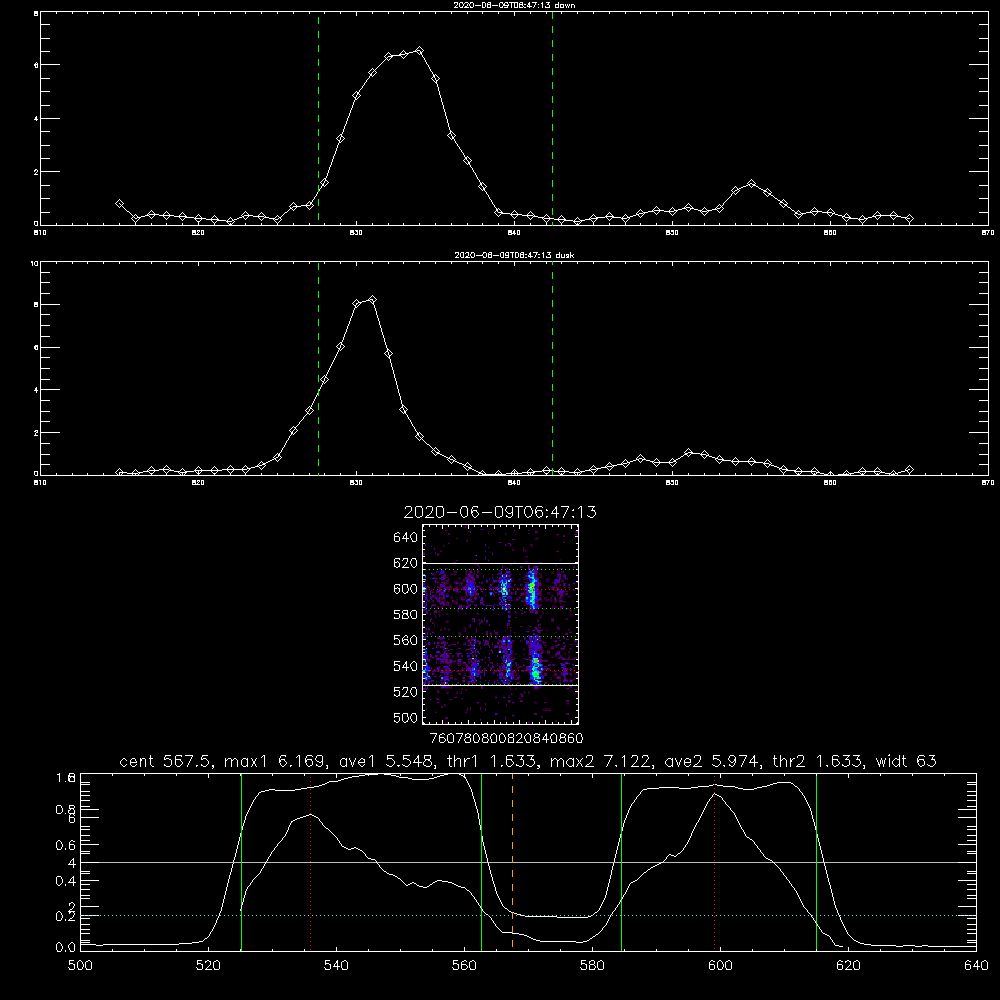Click the spectrogram y-axis label 640
1000x1000 pixels.
(406, 538)
